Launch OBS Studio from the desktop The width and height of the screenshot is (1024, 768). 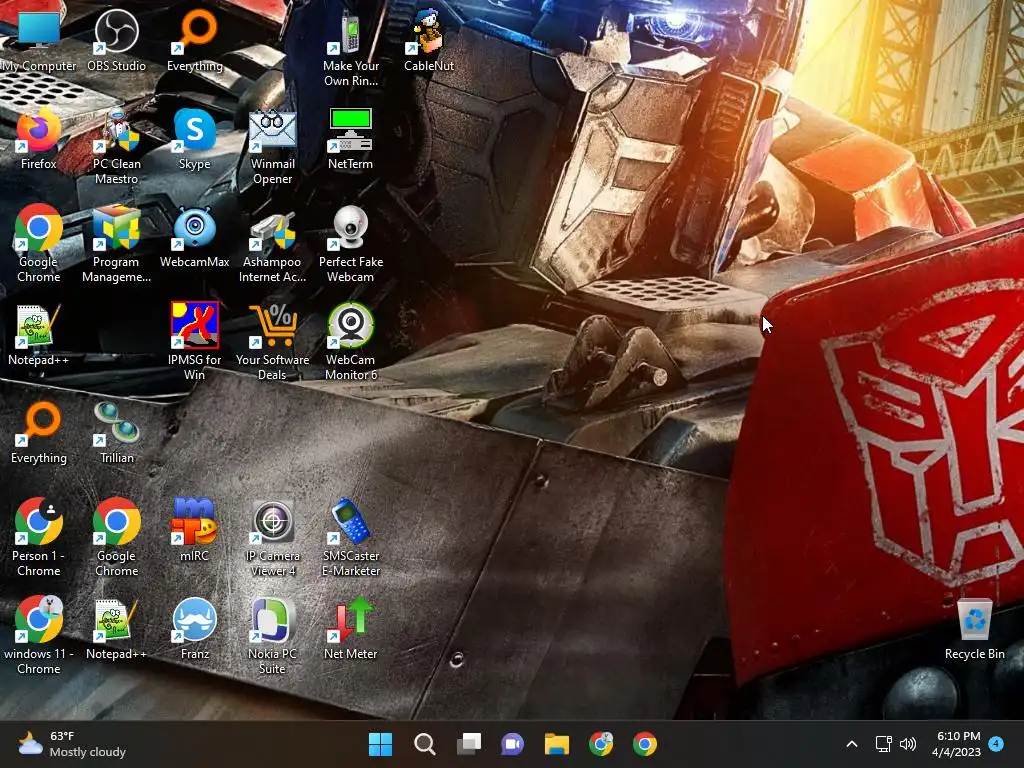[116, 39]
